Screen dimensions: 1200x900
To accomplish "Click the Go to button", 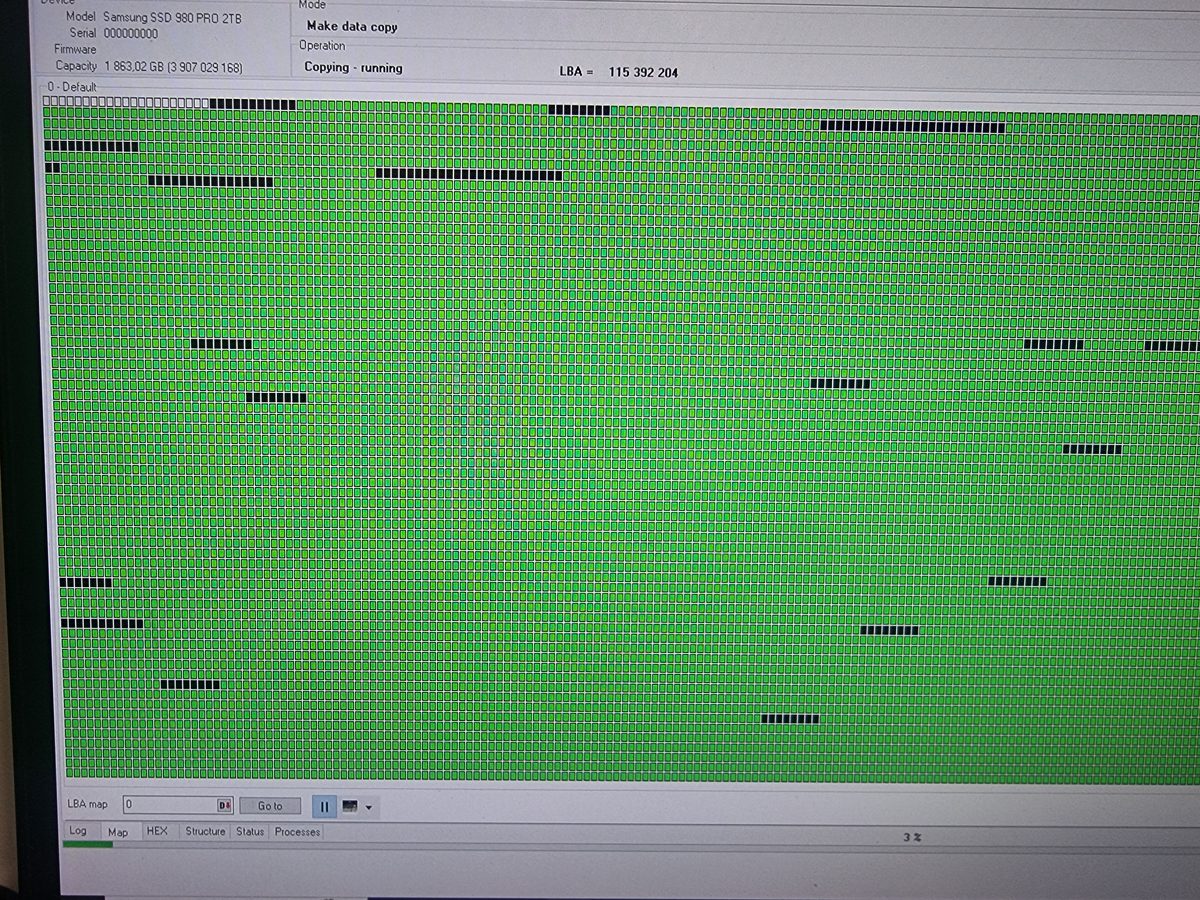I will tap(270, 806).
